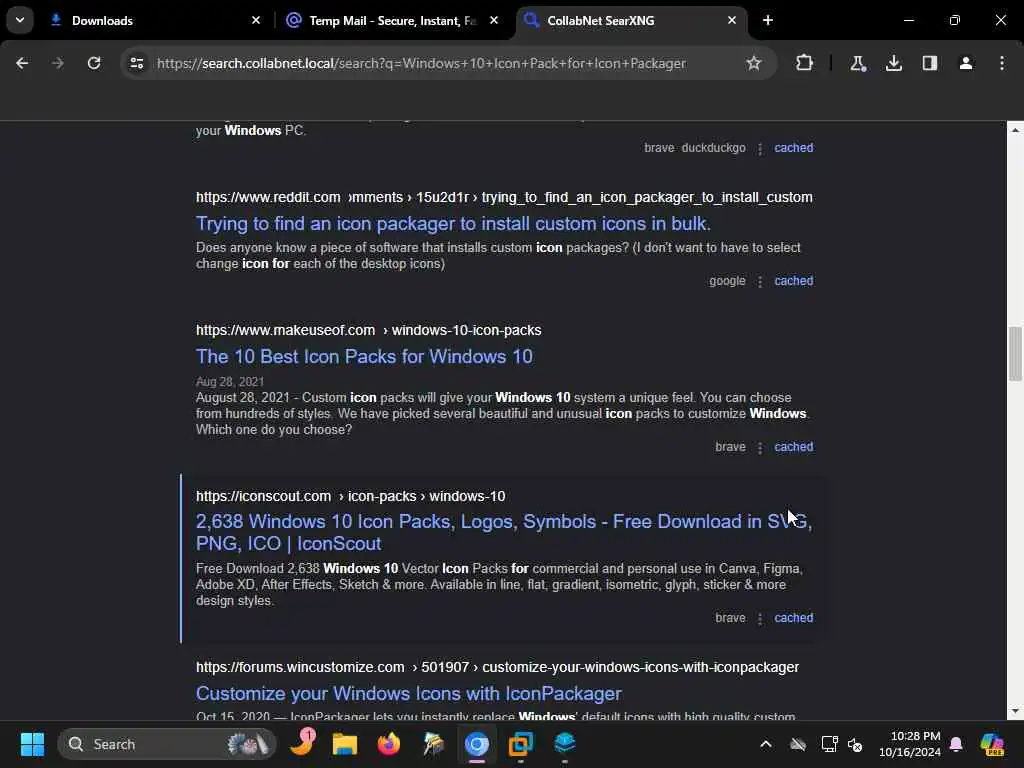Show hidden system tray icons
This screenshot has width=1024, height=768.
click(x=766, y=744)
